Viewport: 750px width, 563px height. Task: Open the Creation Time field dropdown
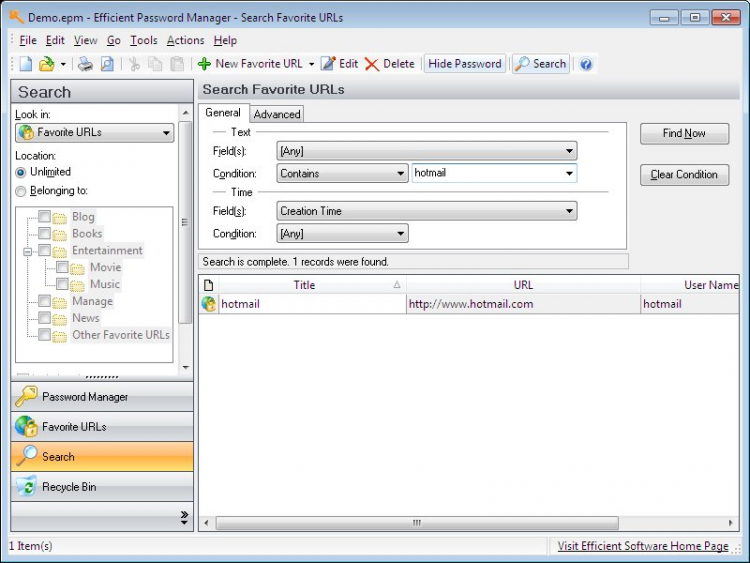tap(427, 211)
